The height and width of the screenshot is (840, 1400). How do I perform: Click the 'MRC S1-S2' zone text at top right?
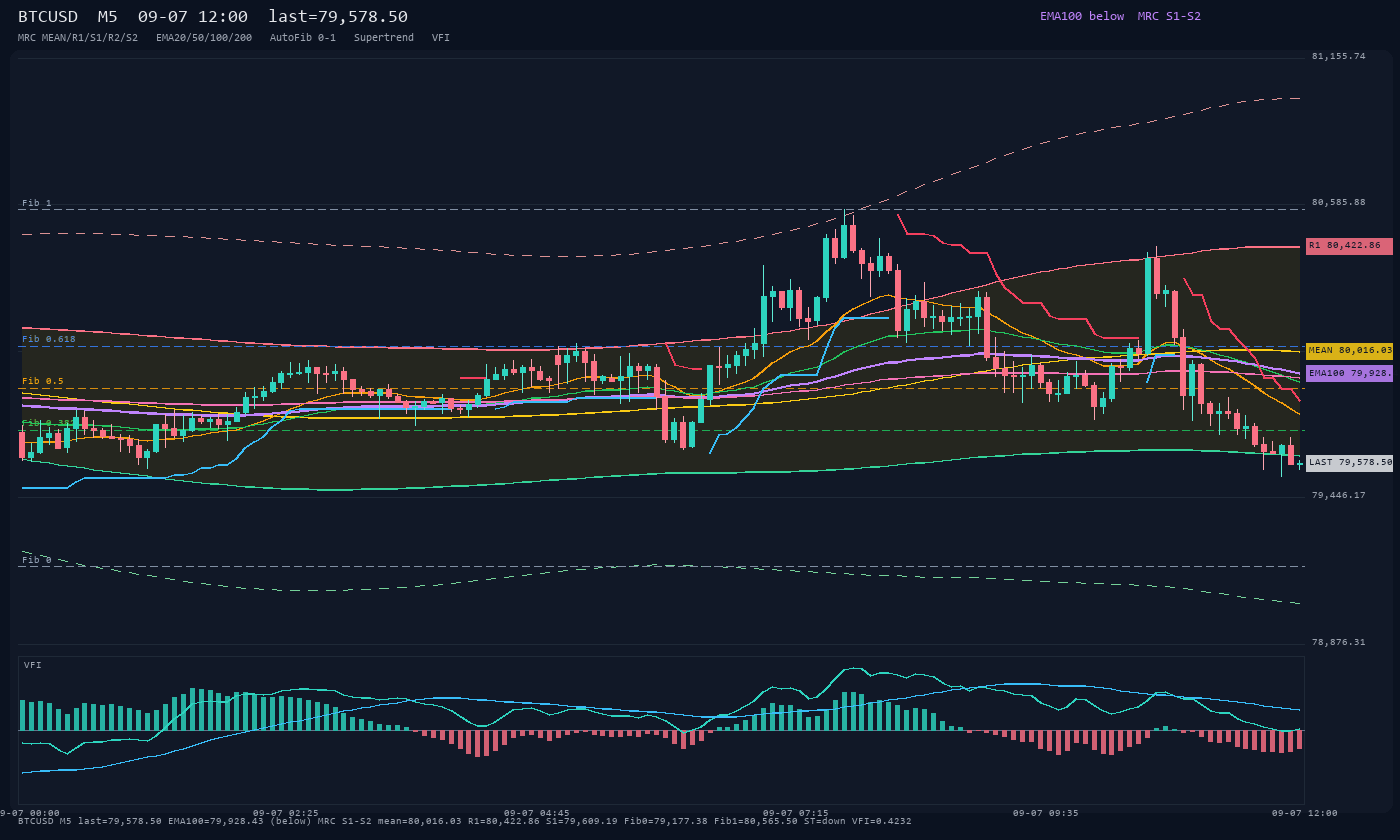click(1169, 16)
